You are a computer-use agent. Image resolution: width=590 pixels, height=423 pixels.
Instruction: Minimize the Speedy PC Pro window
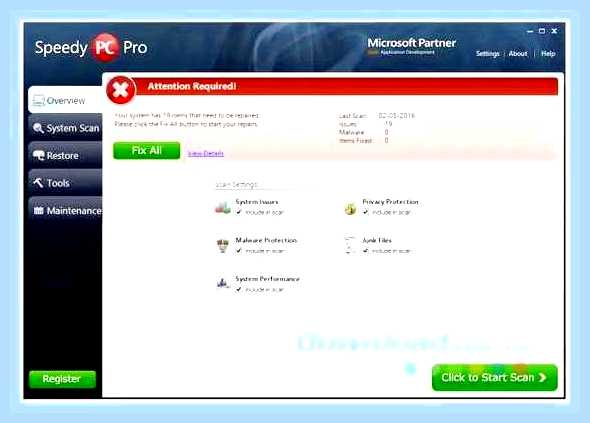530,31
